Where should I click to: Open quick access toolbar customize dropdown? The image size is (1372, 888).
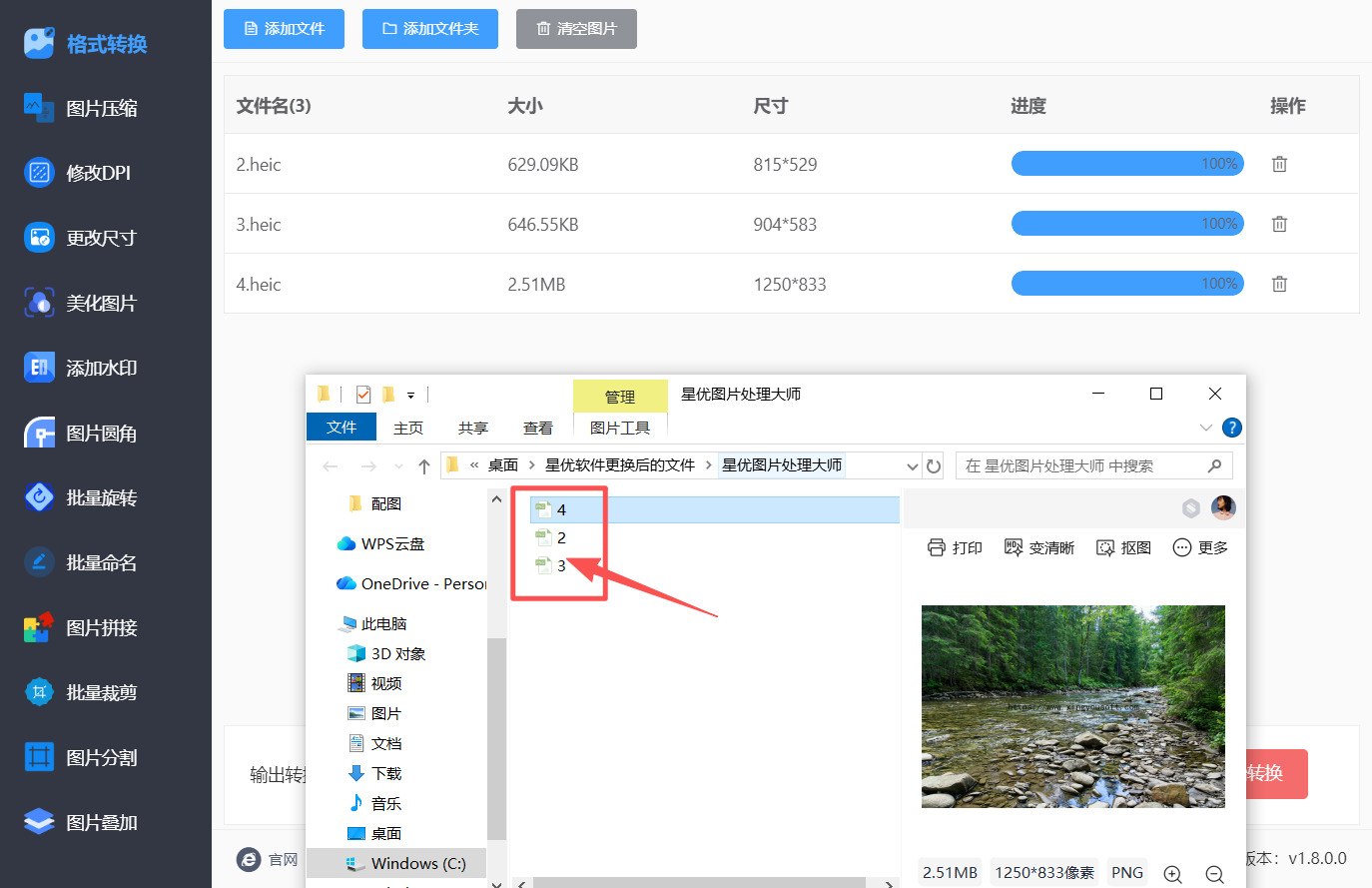(x=410, y=395)
